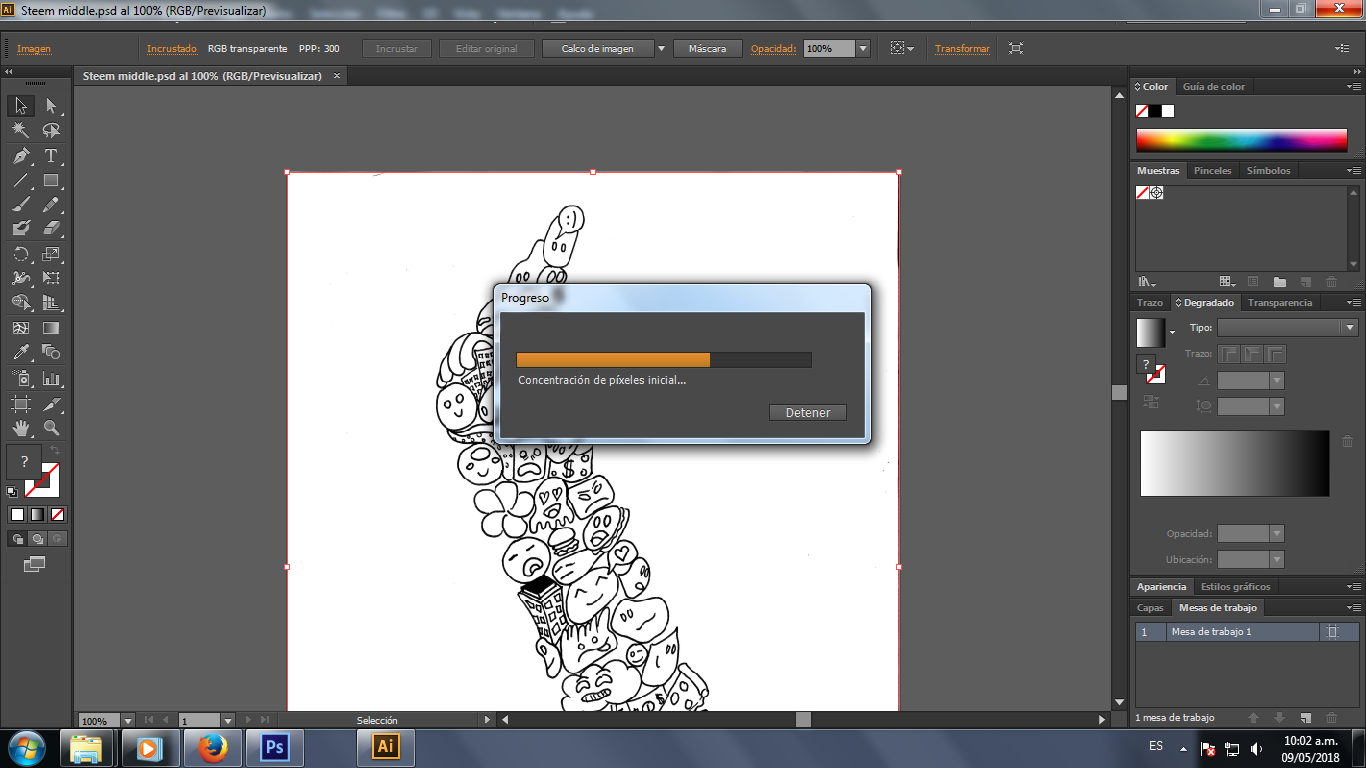Click the Imagen link
The height and width of the screenshot is (768, 1366).
tap(34, 49)
